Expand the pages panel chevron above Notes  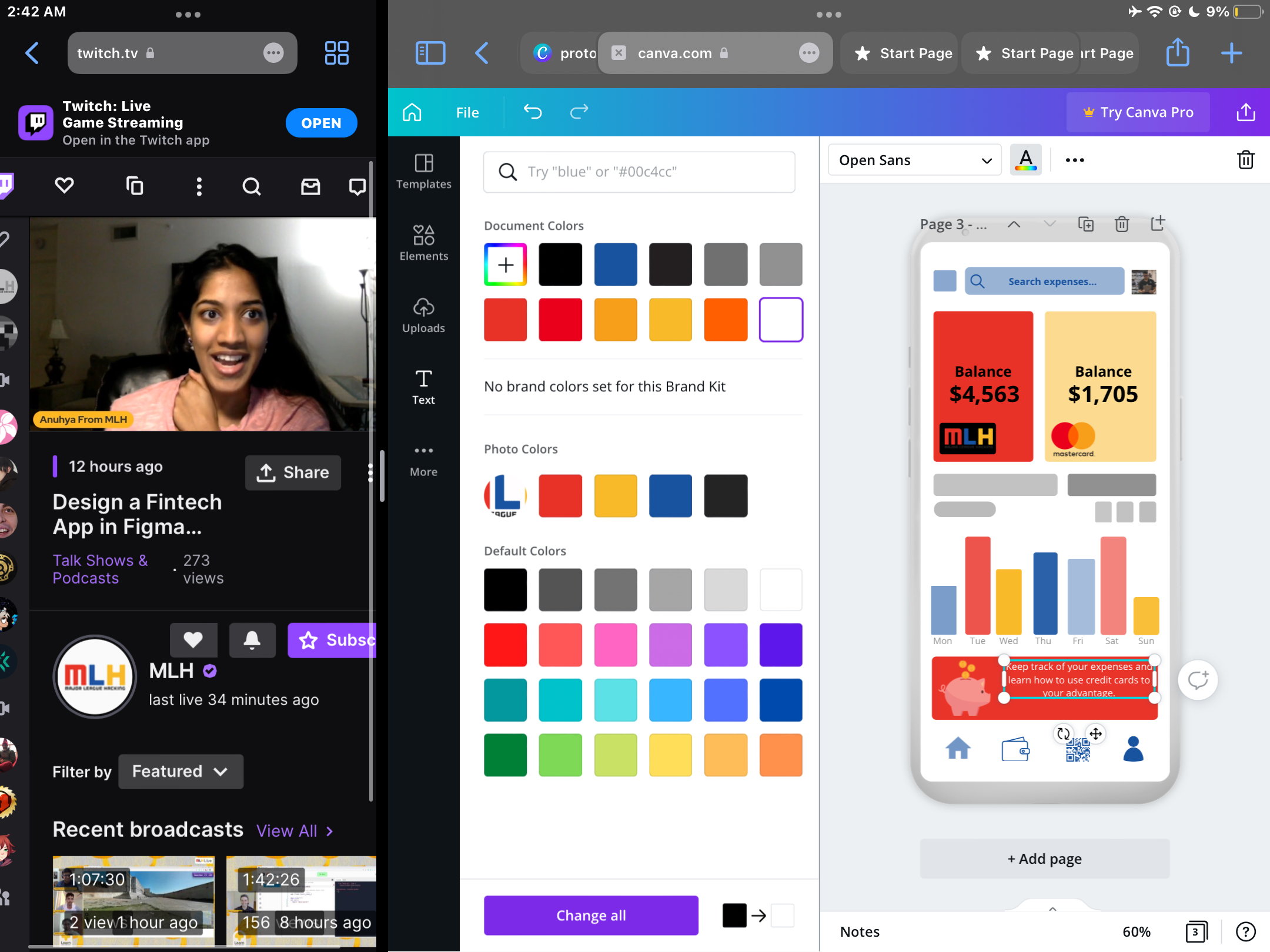[1052, 909]
